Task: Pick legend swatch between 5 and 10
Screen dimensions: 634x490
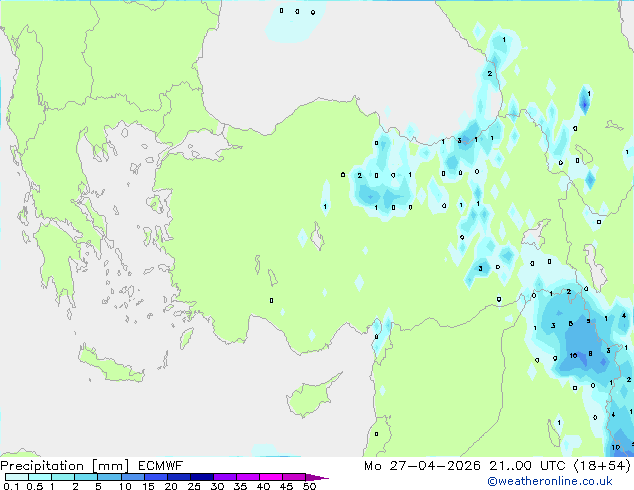Action: click(110, 477)
